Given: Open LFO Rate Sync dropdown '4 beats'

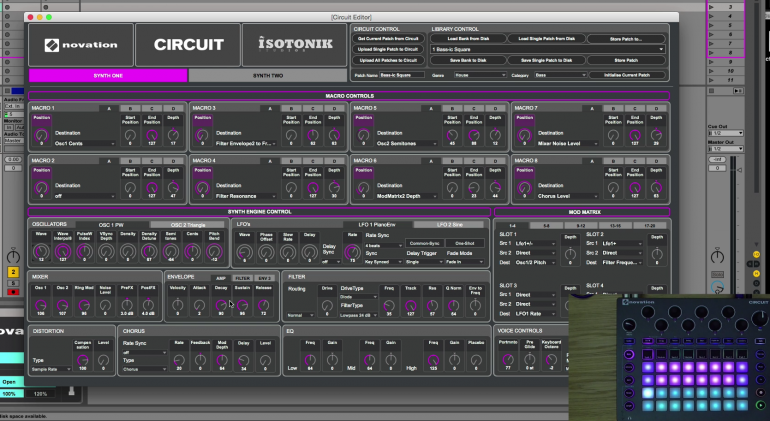Looking at the screenshot, I should [x=384, y=245].
